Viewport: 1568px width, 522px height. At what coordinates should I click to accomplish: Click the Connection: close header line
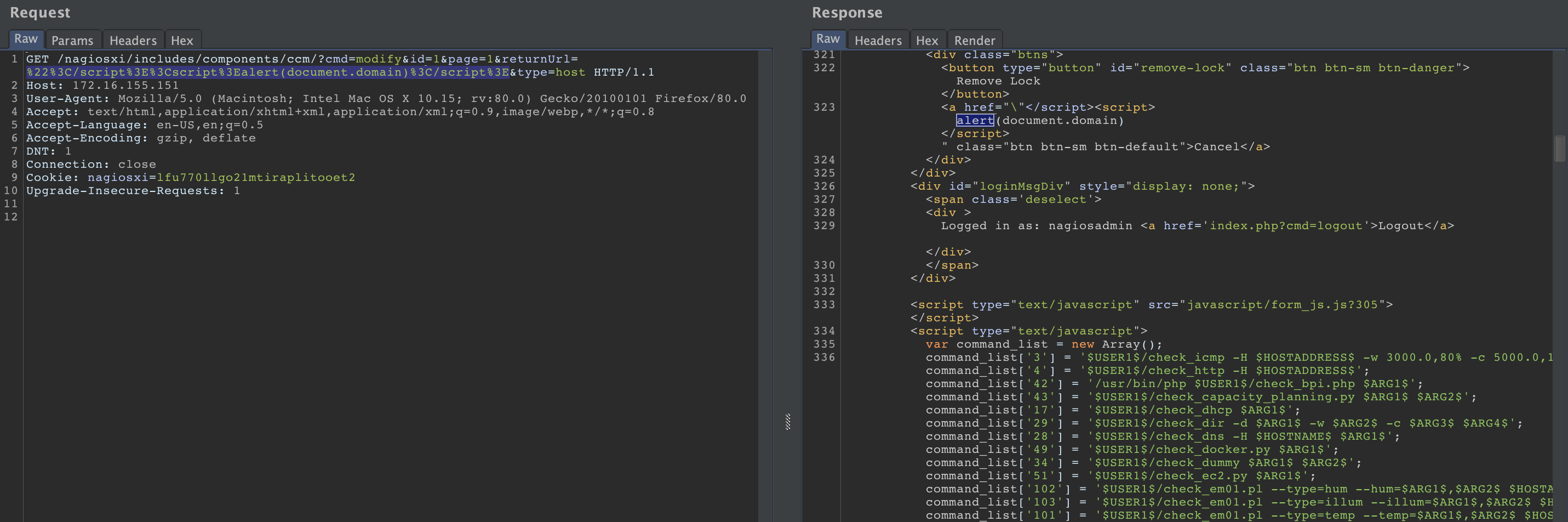click(x=91, y=164)
